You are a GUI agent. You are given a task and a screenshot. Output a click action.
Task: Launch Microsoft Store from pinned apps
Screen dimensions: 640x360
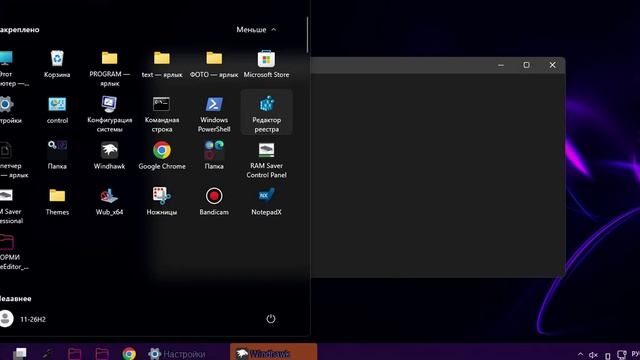[x=266, y=64]
